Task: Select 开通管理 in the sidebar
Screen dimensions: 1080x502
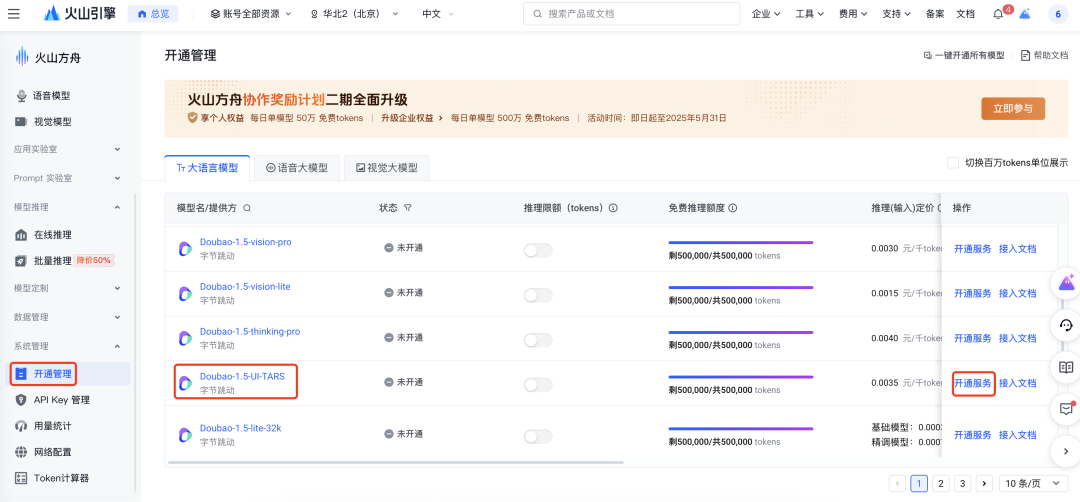Action: pos(68,374)
